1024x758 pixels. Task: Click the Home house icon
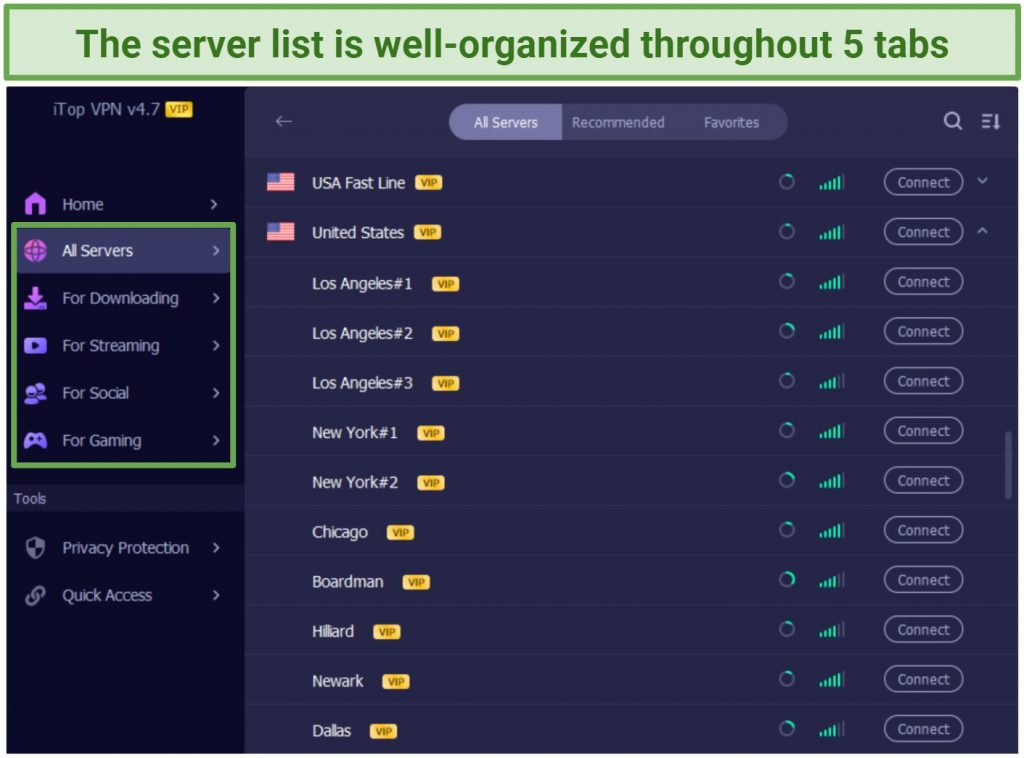click(x=35, y=204)
